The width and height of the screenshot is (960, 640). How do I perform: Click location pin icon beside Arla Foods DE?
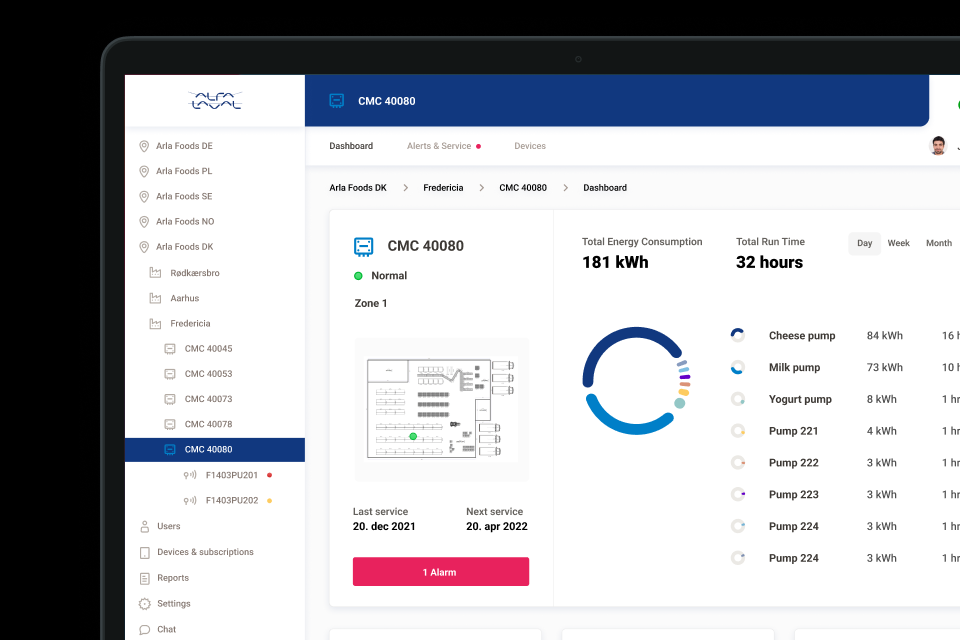(144, 146)
